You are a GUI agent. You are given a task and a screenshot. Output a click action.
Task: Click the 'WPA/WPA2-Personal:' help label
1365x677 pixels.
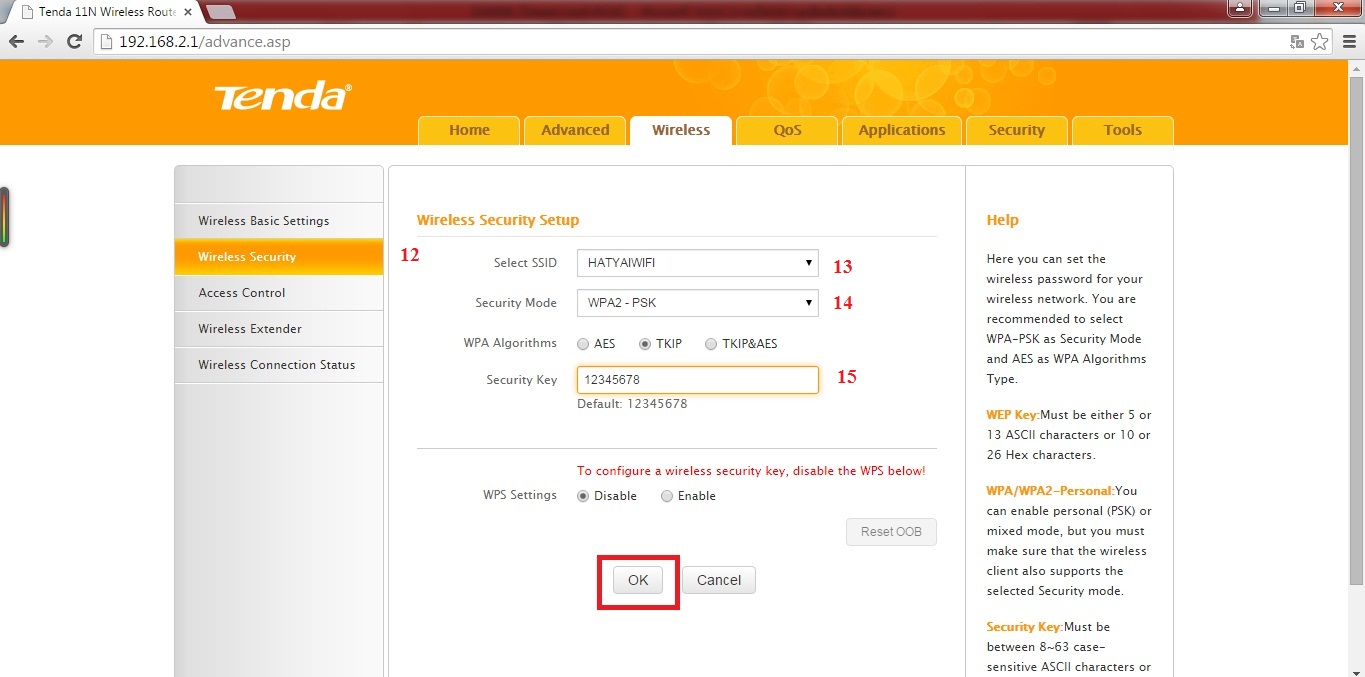click(1050, 491)
